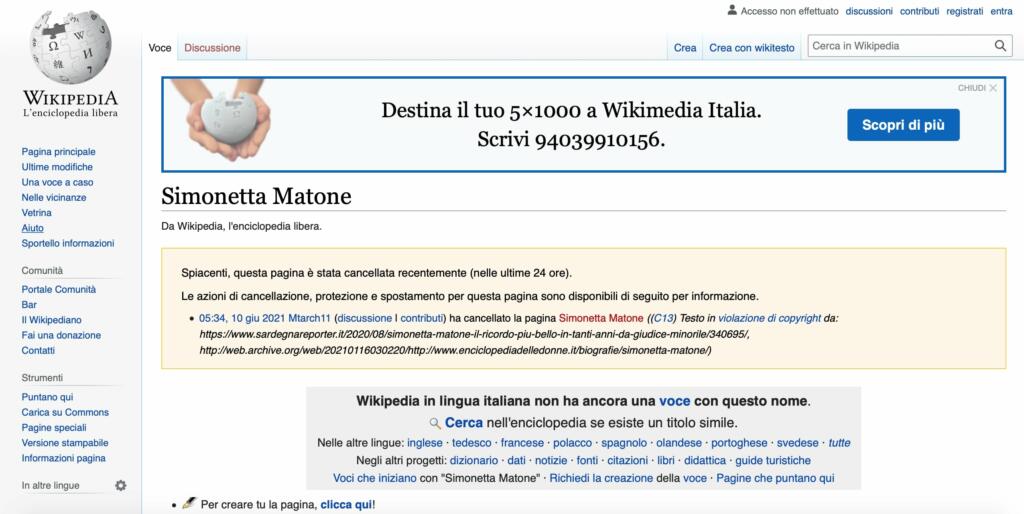The image size is (1024, 514).
Task: Open francese language link
Action: 522,443
